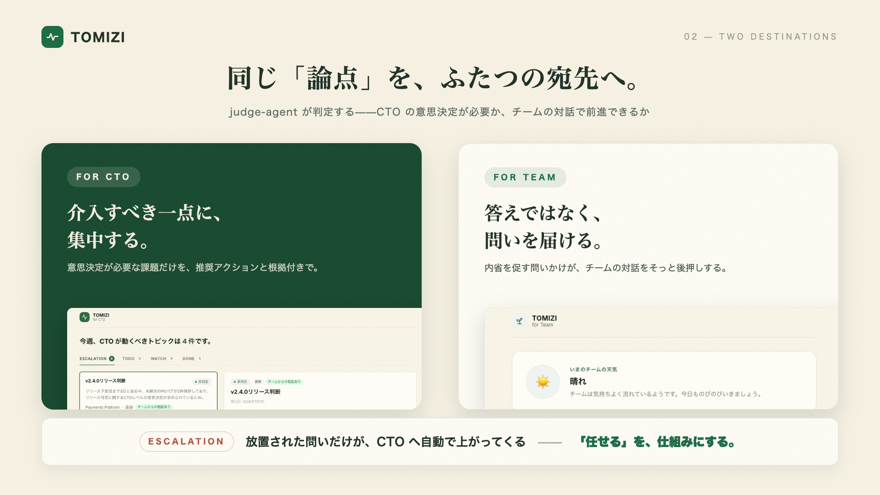This screenshot has height=495, width=880.
Task: Click the small TOMIZI for CTO logo icon
Action: 84,317
